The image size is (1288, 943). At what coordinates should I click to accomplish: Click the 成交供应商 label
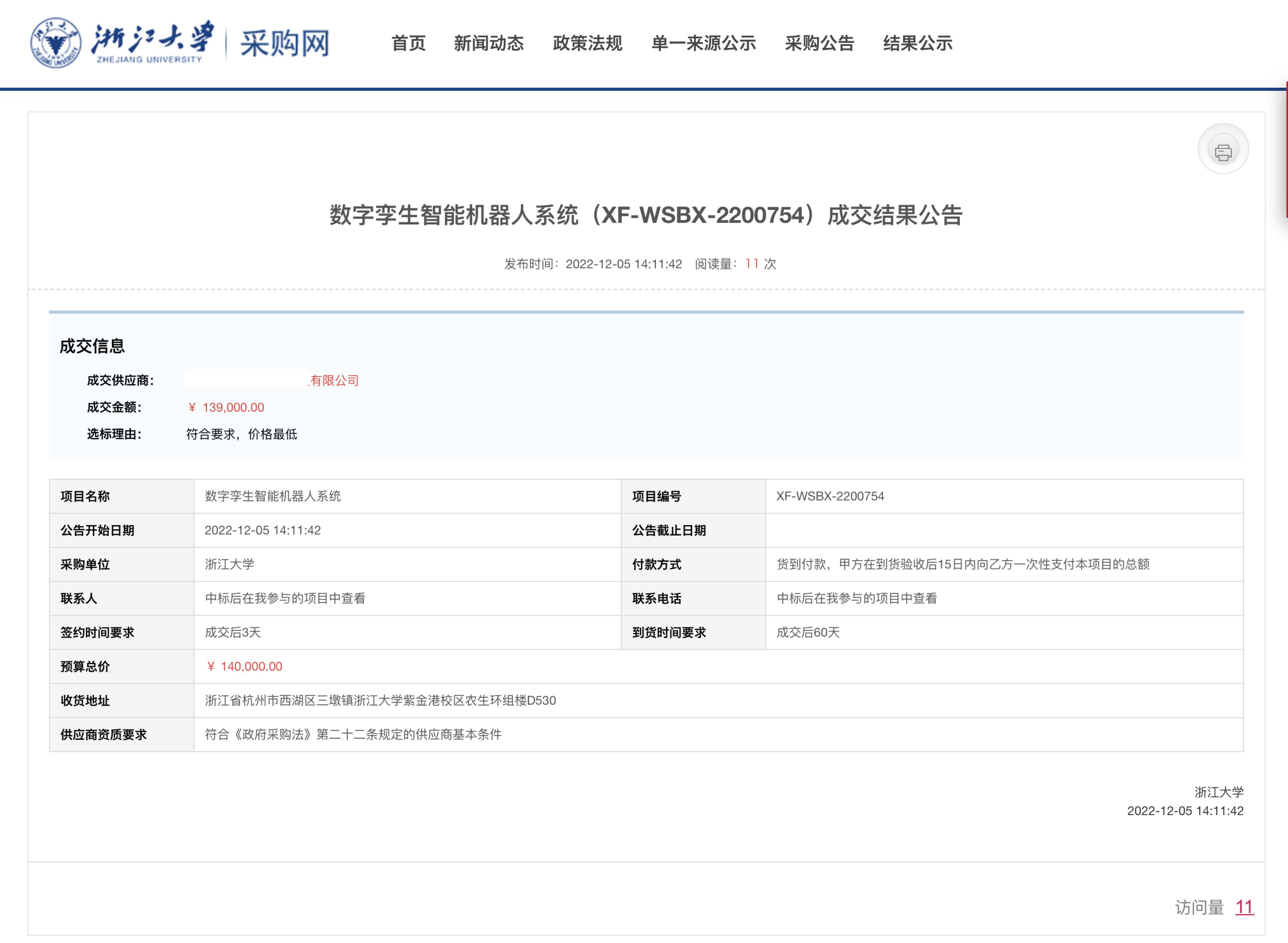[120, 380]
